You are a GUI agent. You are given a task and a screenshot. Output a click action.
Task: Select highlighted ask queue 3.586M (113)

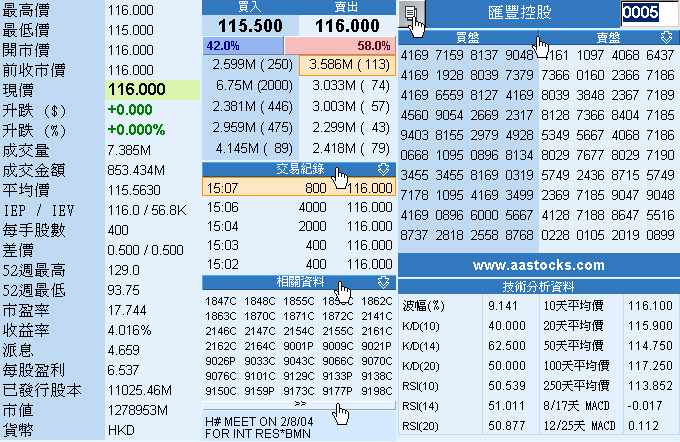347,65
